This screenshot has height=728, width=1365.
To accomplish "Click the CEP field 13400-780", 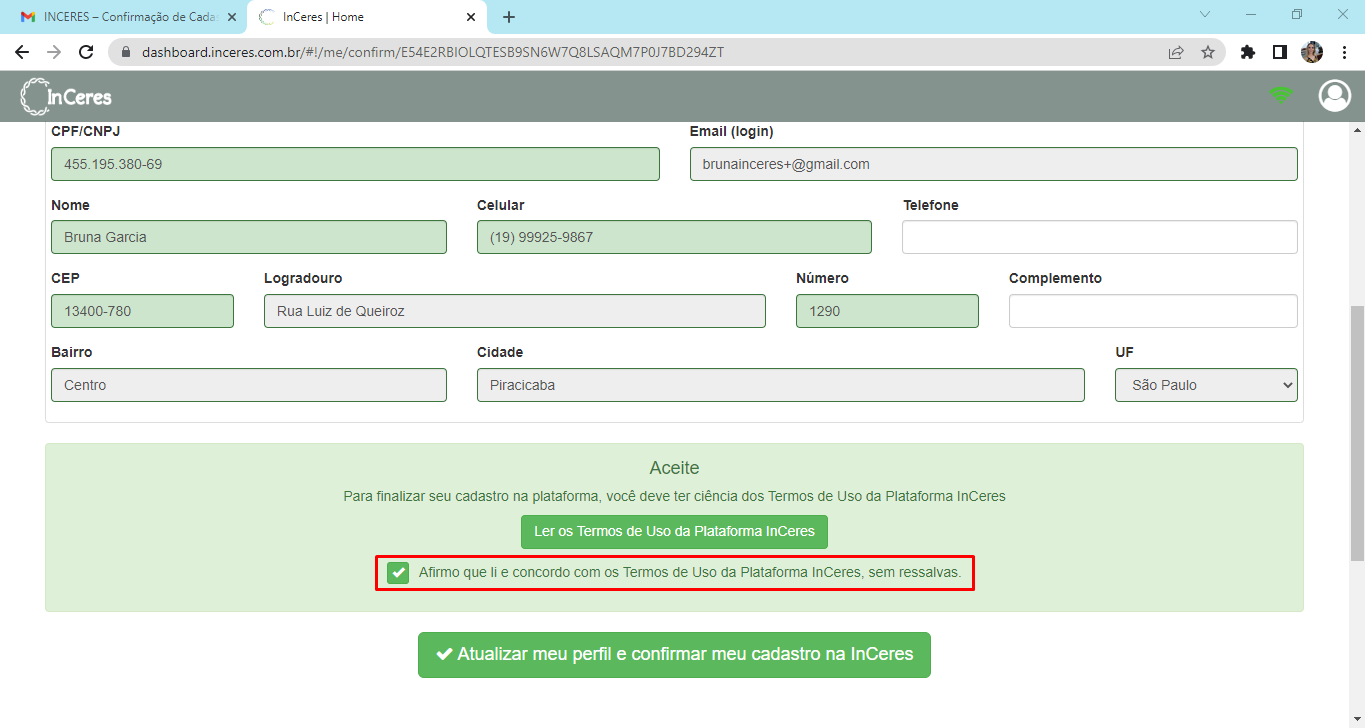I will (142, 311).
